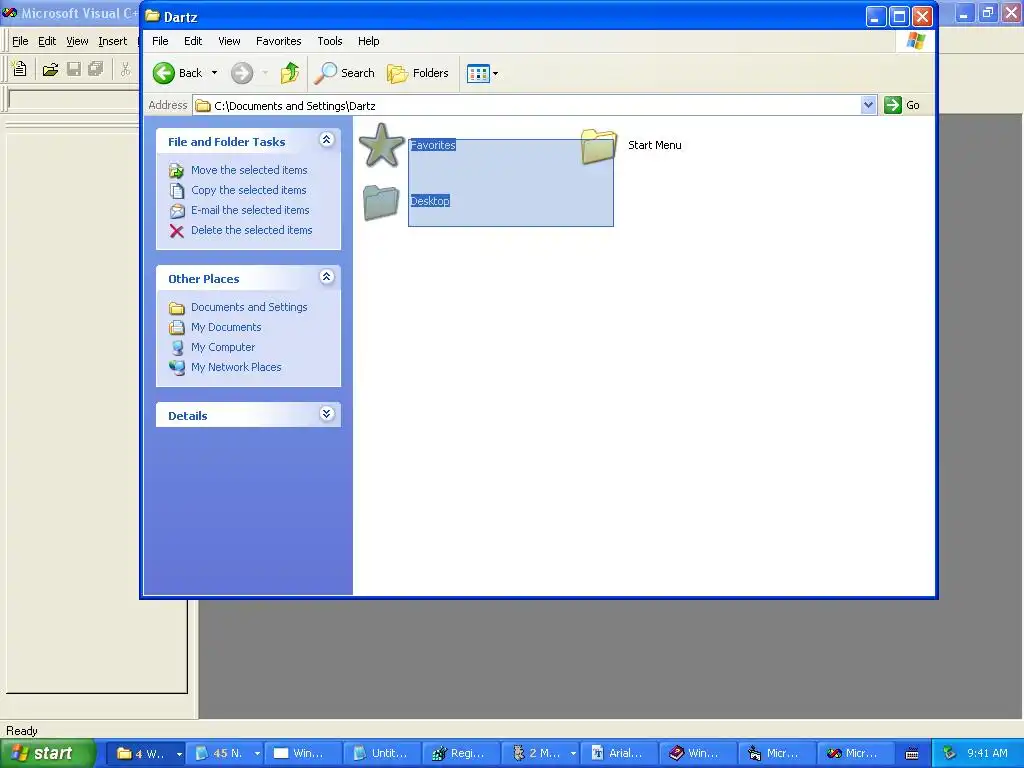
Task: Click the keyboard icon in the taskbar
Action: [x=912, y=754]
